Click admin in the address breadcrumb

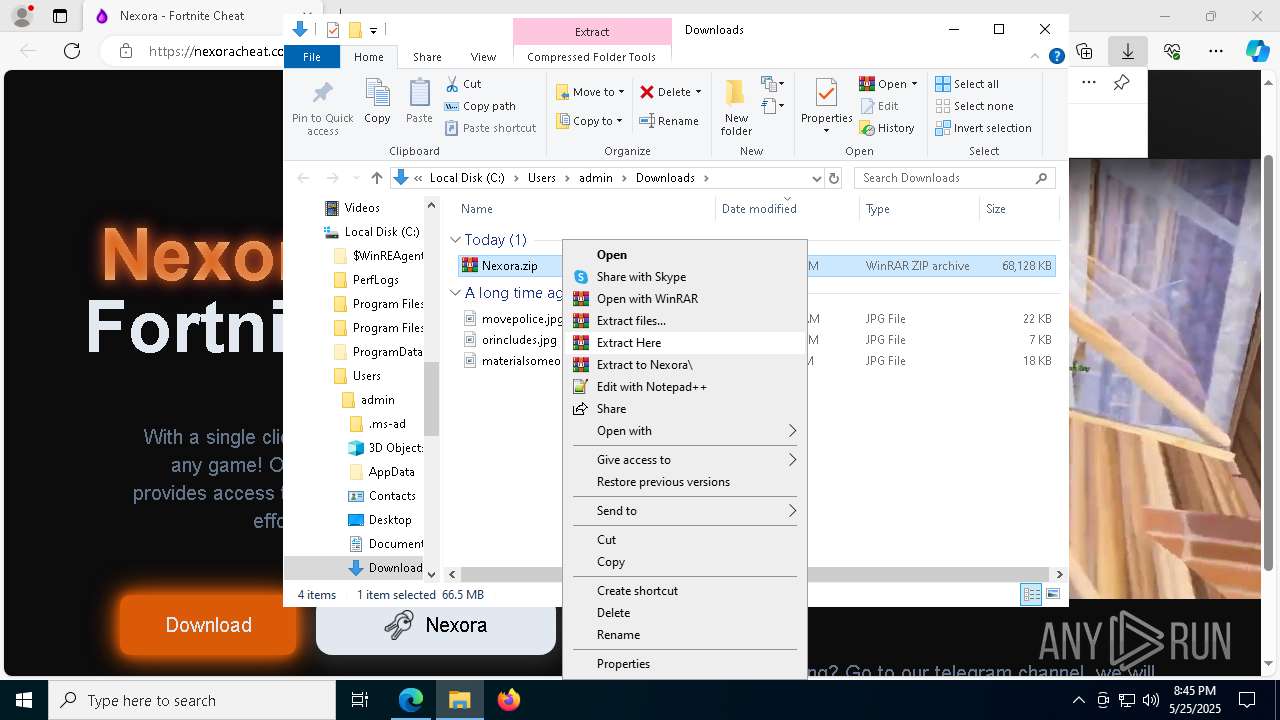pyautogui.click(x=595, y=178)
